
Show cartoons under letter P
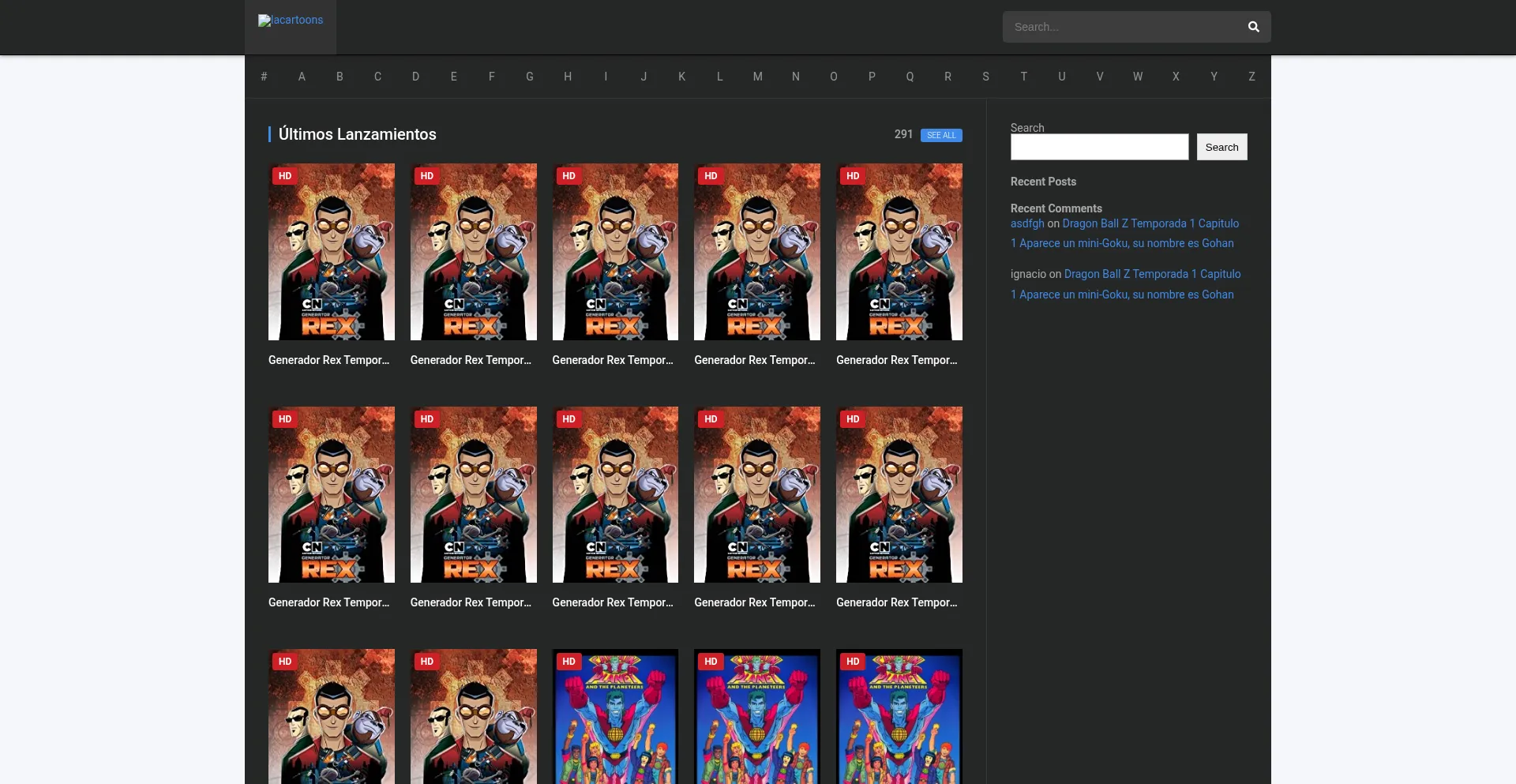[872, 77]
